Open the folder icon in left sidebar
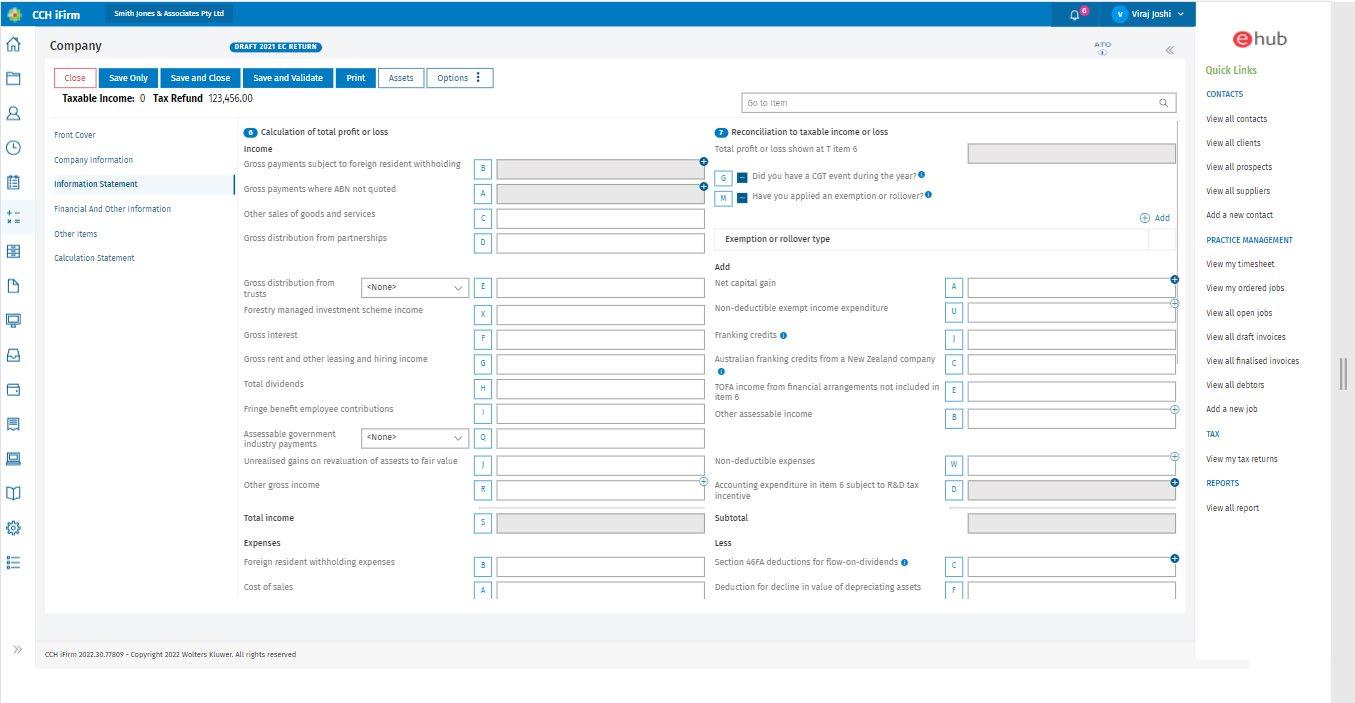Viewport: 1355px width, 703px height. [14, 78]
